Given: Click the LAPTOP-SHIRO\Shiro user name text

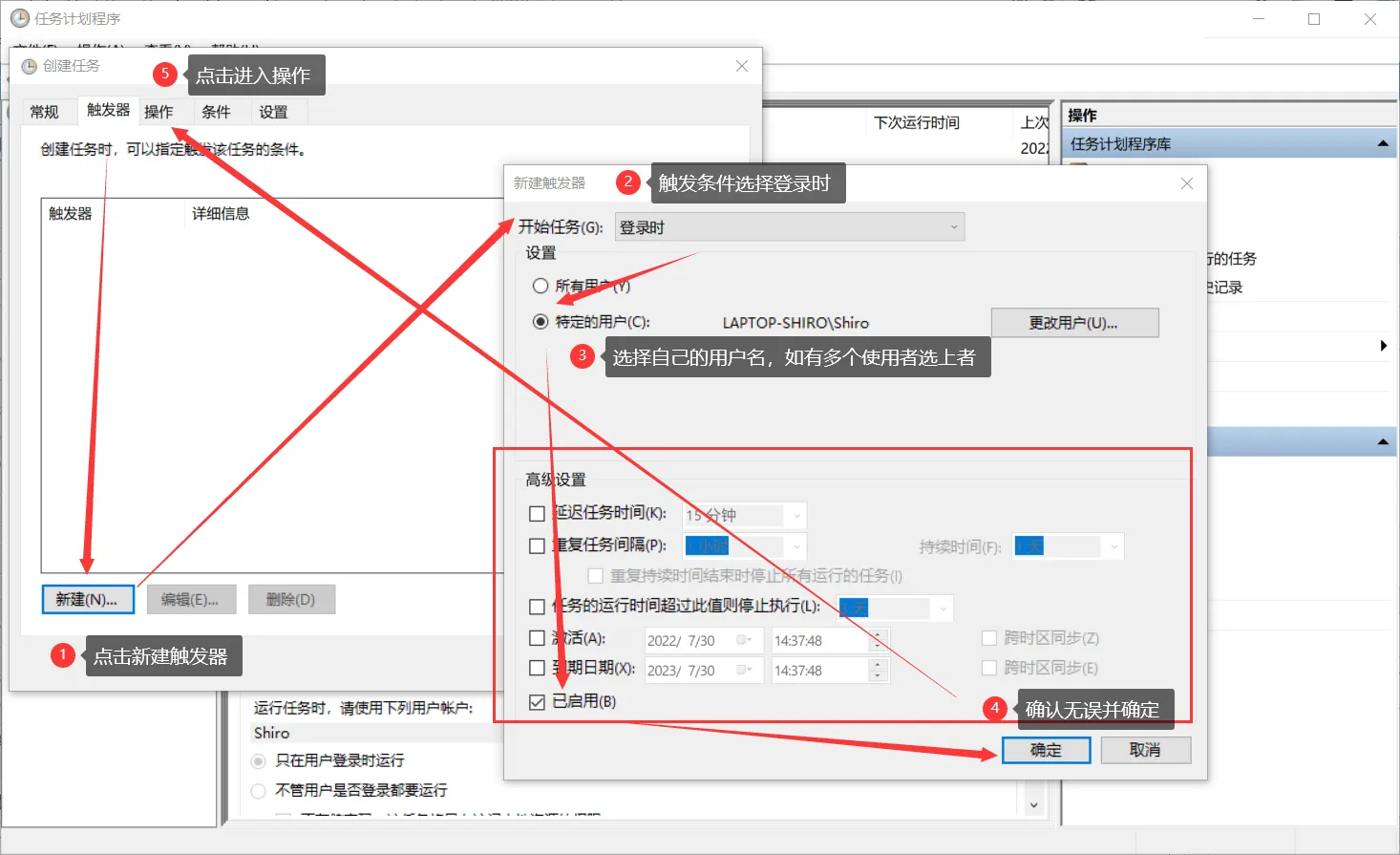Looking at the screenshot, I should [795, 323].
